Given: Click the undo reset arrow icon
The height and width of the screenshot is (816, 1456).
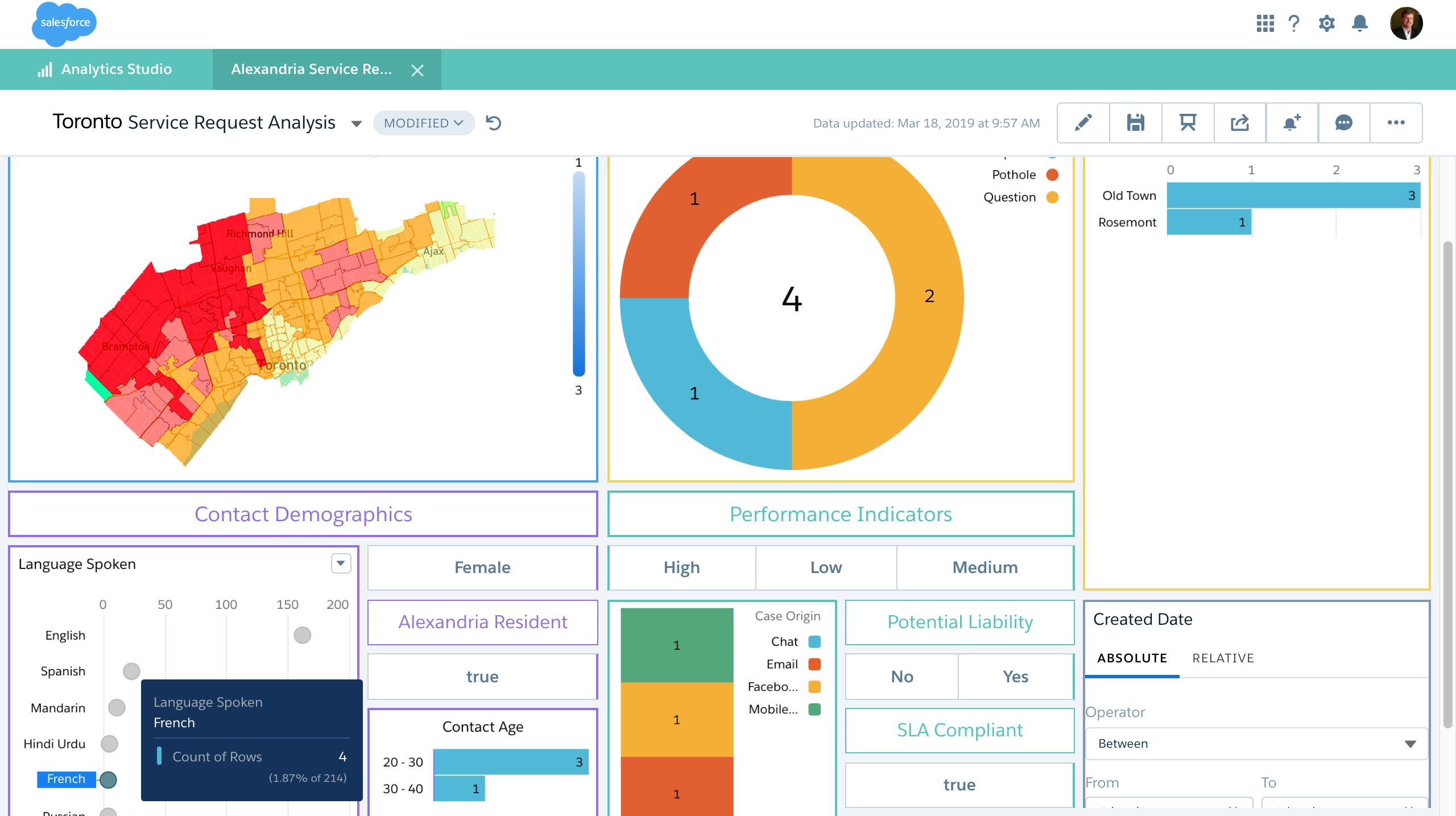Looking at the screenshot, I should [494, 123].
